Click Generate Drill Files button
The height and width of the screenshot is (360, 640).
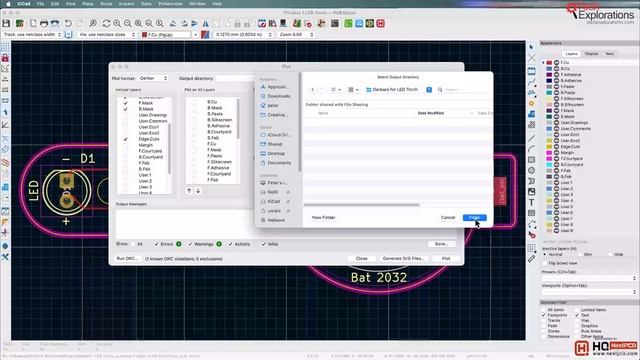click(x=403, y=259)
